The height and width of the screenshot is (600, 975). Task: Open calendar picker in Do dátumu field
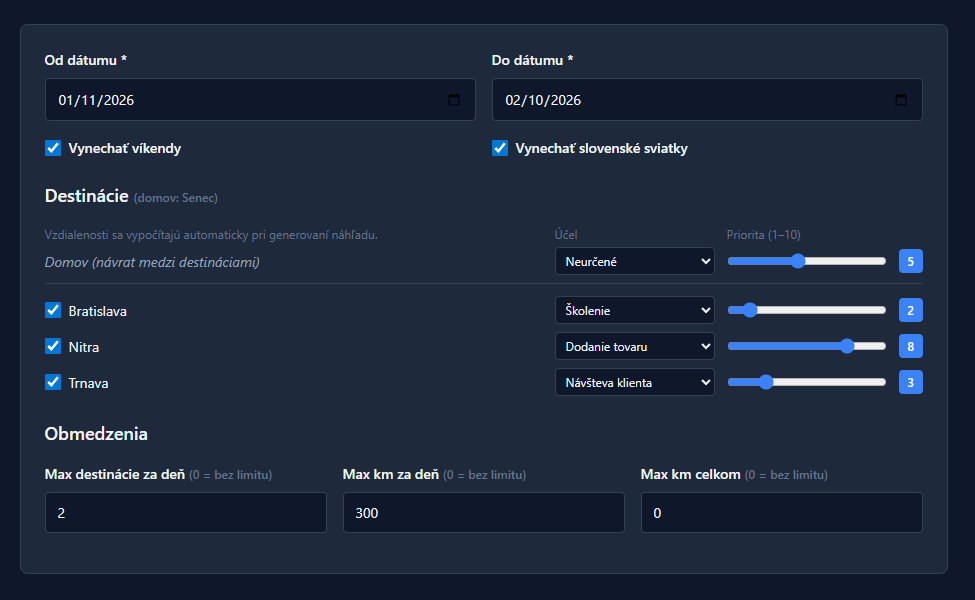pyautogui.click(x=901, y=100)
